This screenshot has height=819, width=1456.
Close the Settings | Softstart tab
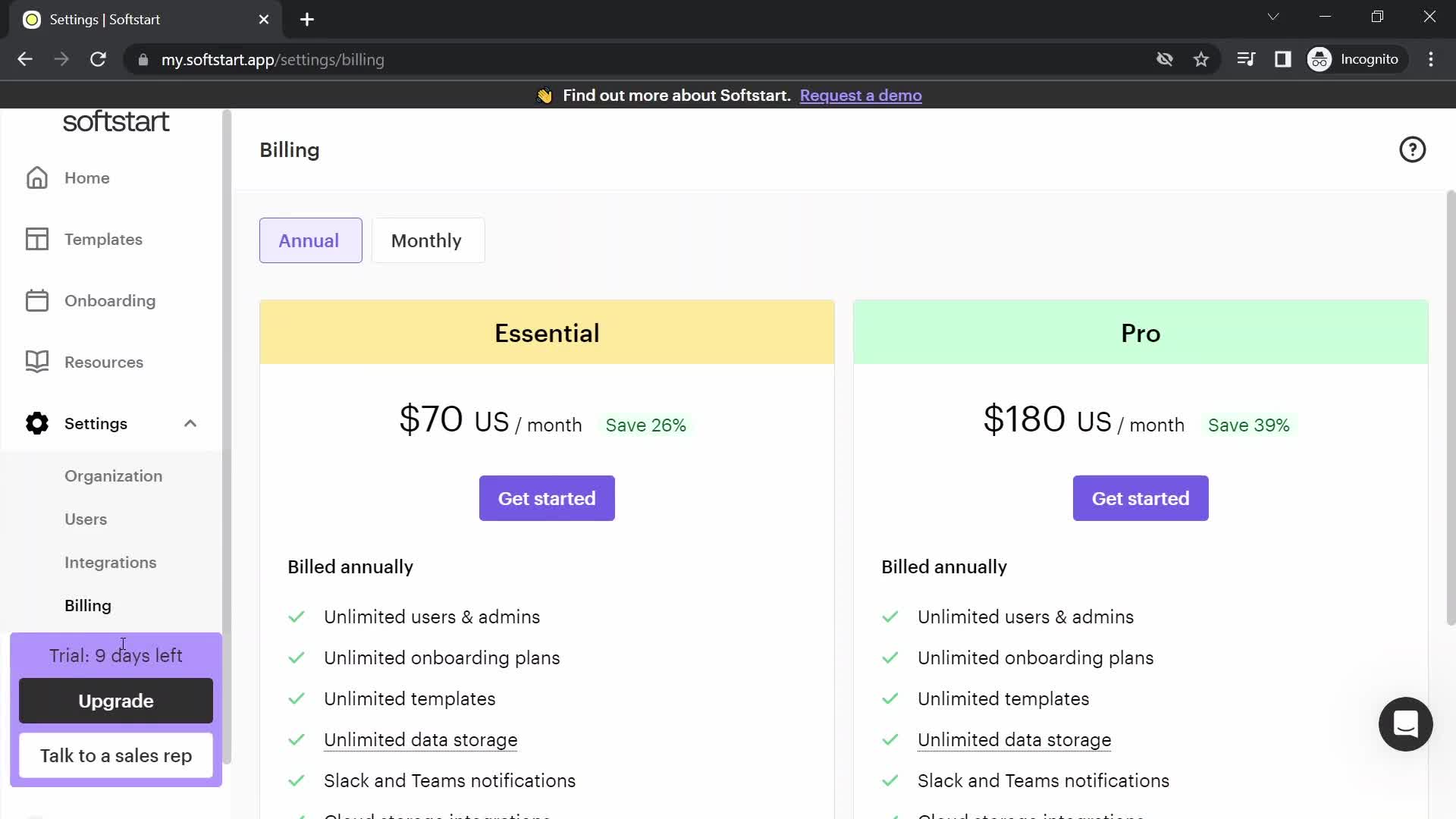pos(264,20)
